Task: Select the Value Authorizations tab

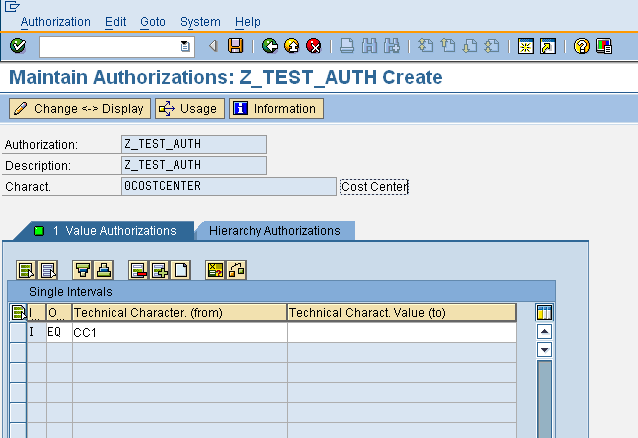Action: click(x=106, y=231)
